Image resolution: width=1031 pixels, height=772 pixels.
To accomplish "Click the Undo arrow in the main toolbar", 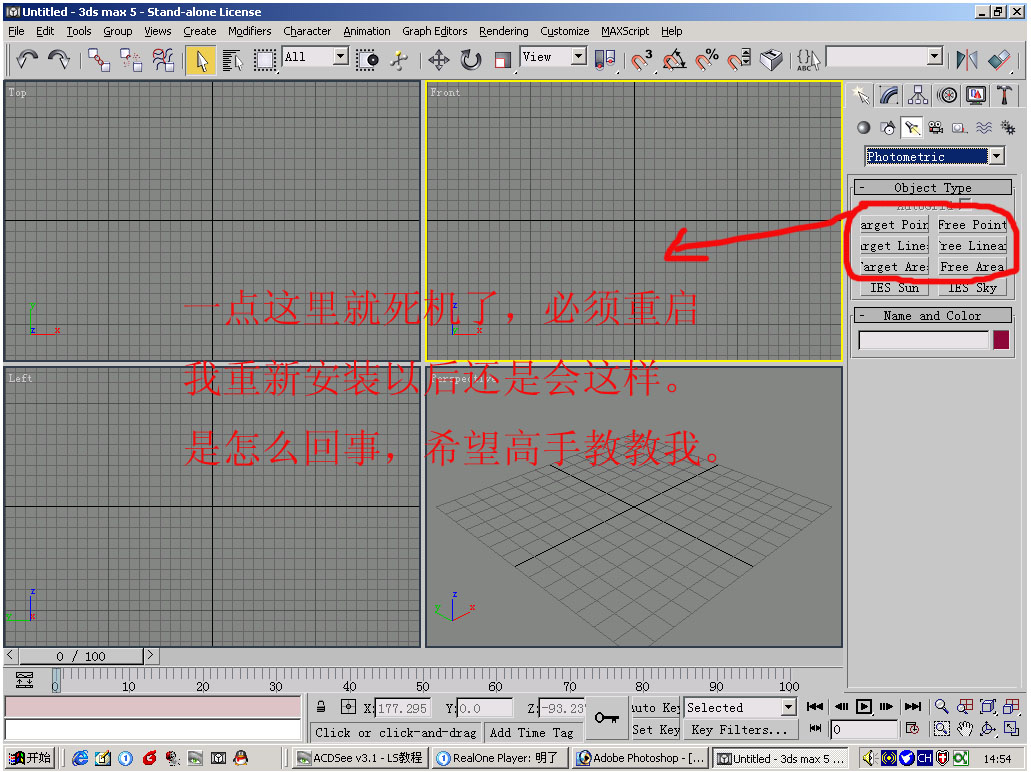I will (27, 59).
